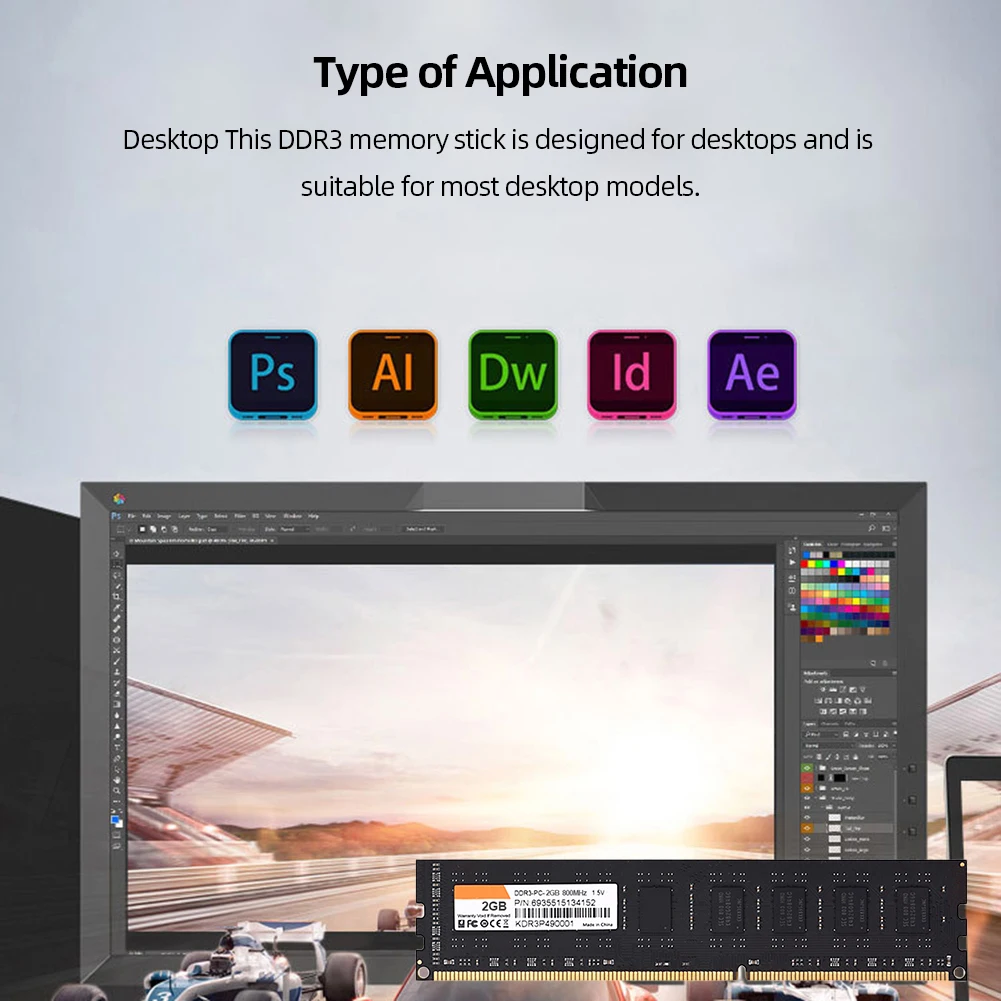Image resolution: width=1001 pixels, height=1001 pixels.
Task: Open the Filter menu
Action: click(240, 516)
